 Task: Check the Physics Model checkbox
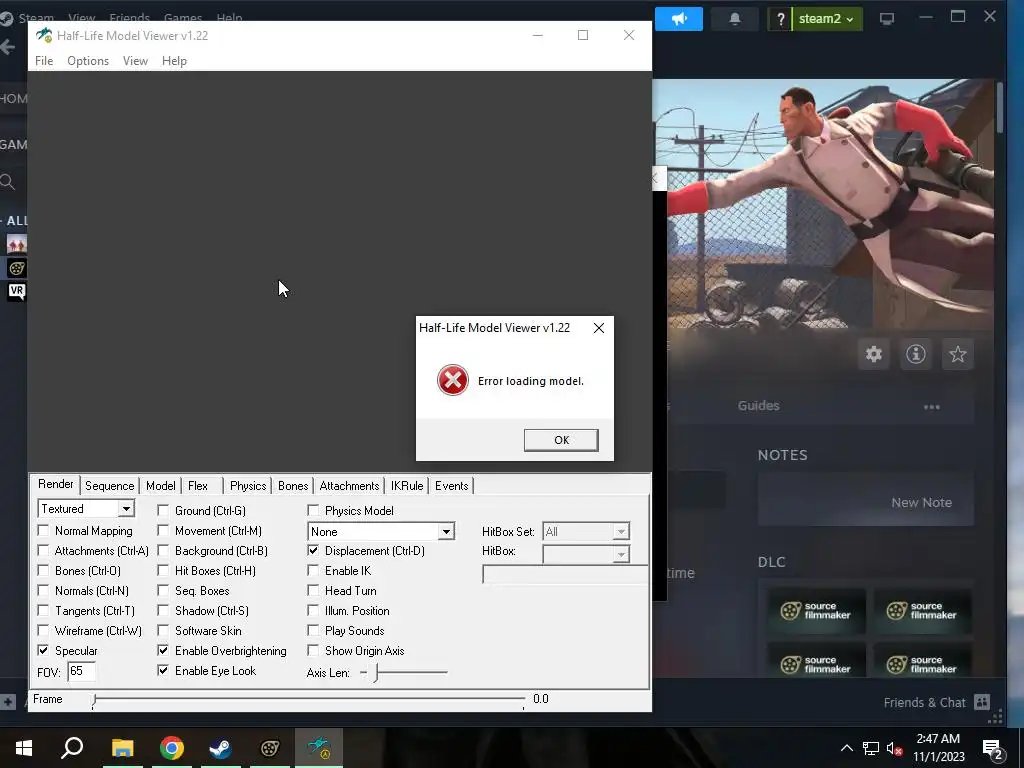pyautogui.click(x=313, y=510)
